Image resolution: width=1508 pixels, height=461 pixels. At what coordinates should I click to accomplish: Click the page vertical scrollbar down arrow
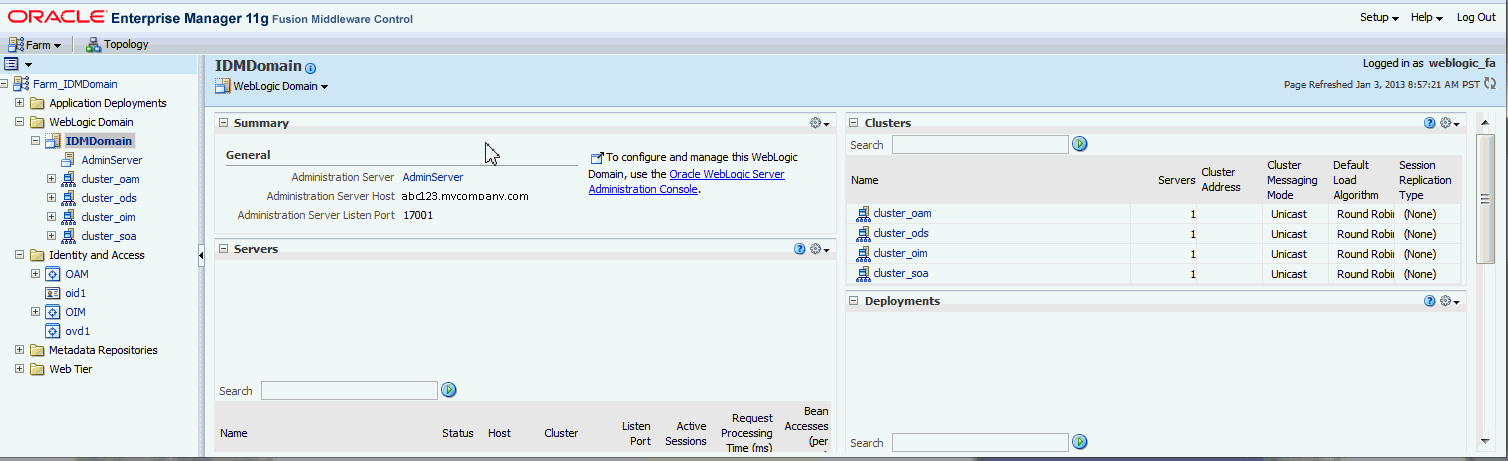pos(1485,440)
